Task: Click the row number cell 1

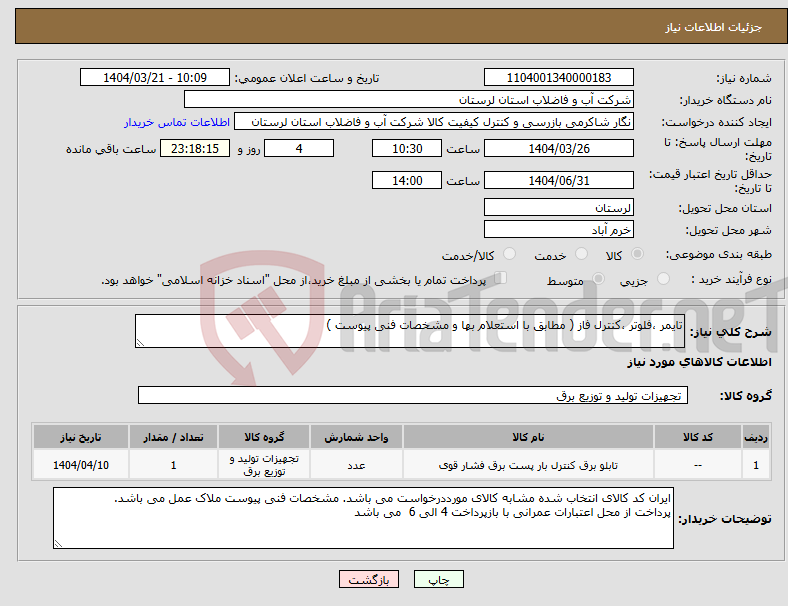Action: (755, 465)
